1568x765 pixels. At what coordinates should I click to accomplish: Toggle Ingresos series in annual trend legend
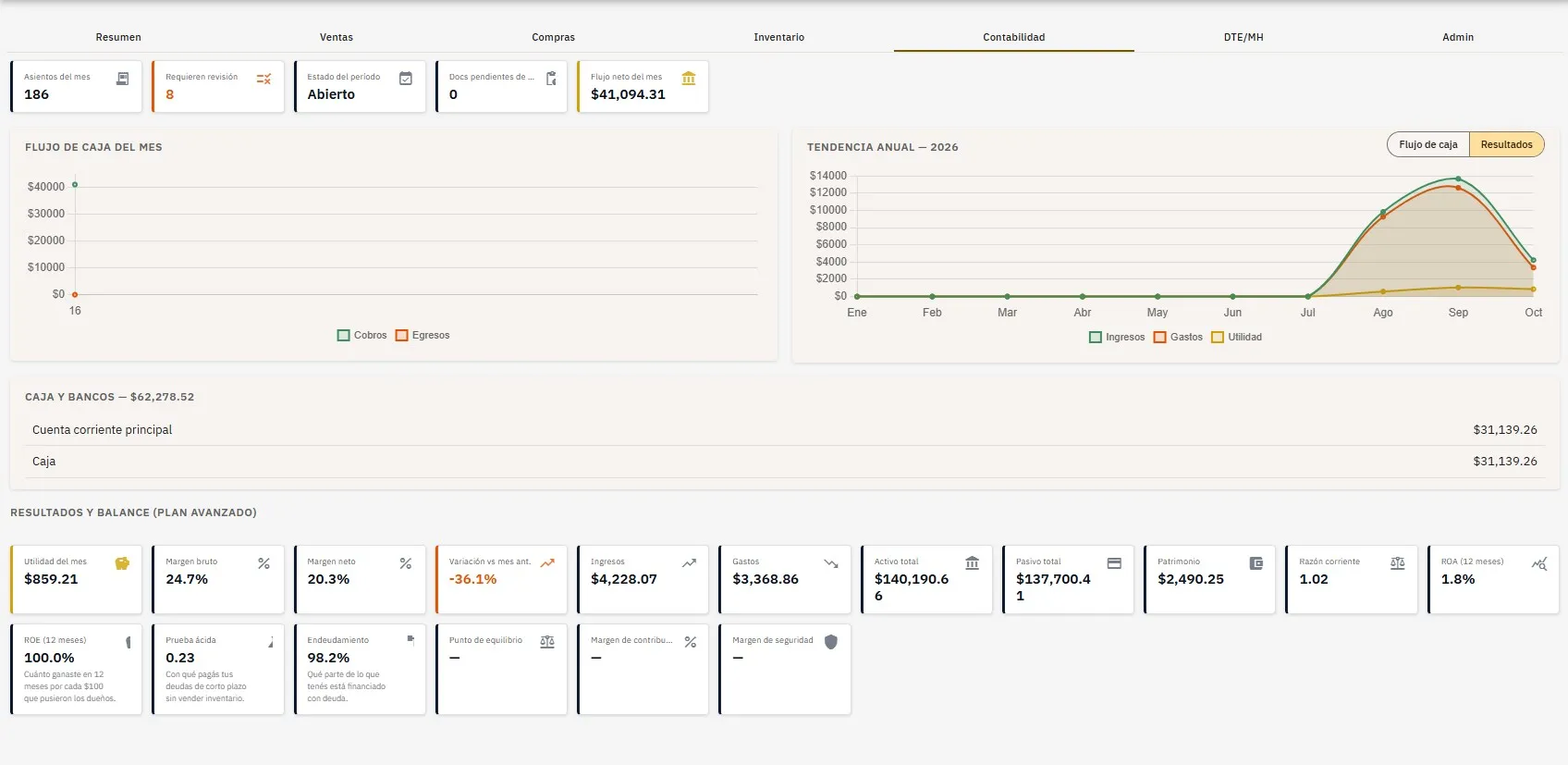pyautogui.click(x=1117, y=337)
